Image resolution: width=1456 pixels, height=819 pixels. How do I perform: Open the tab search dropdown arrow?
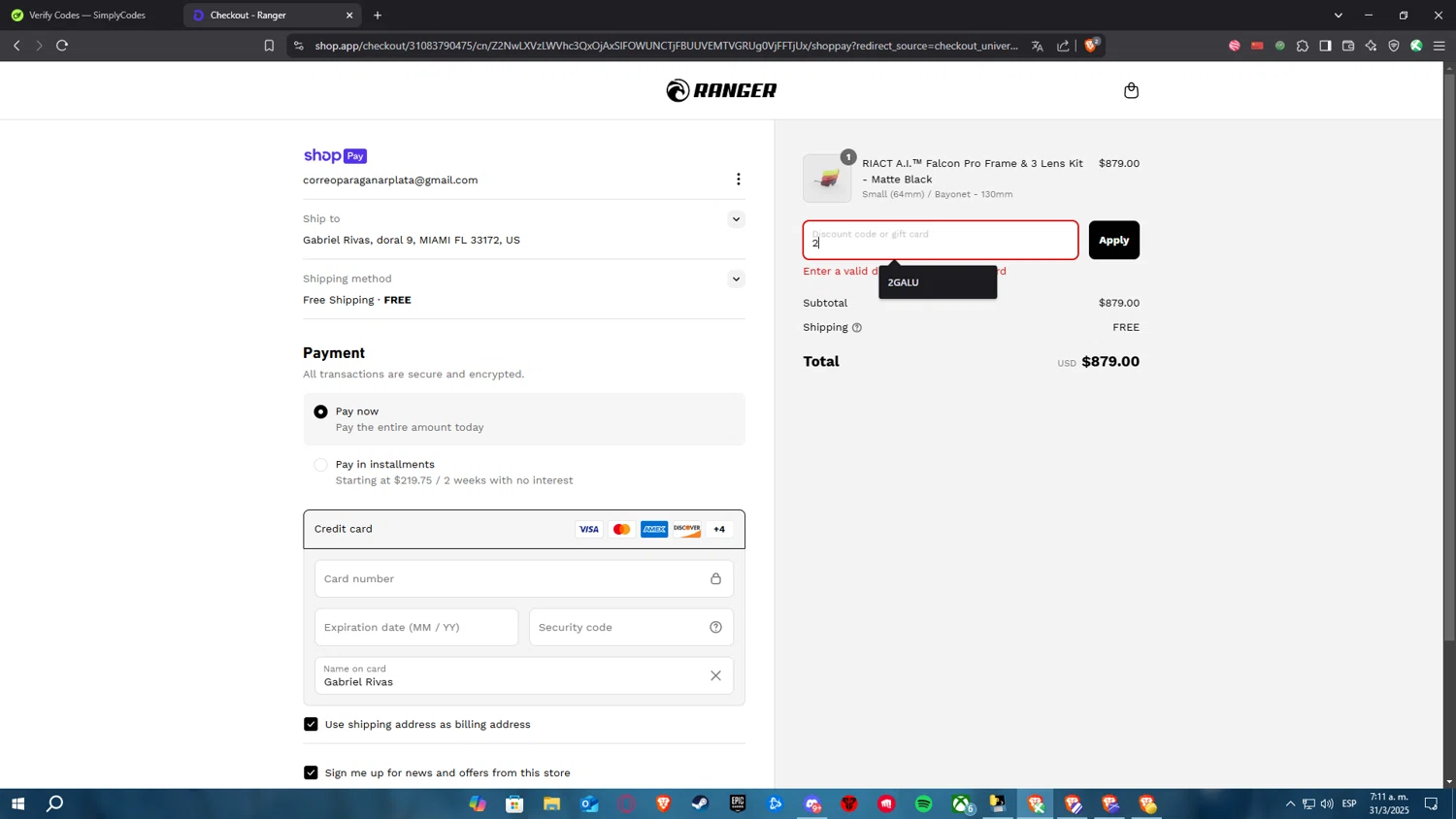(1338, 16)
